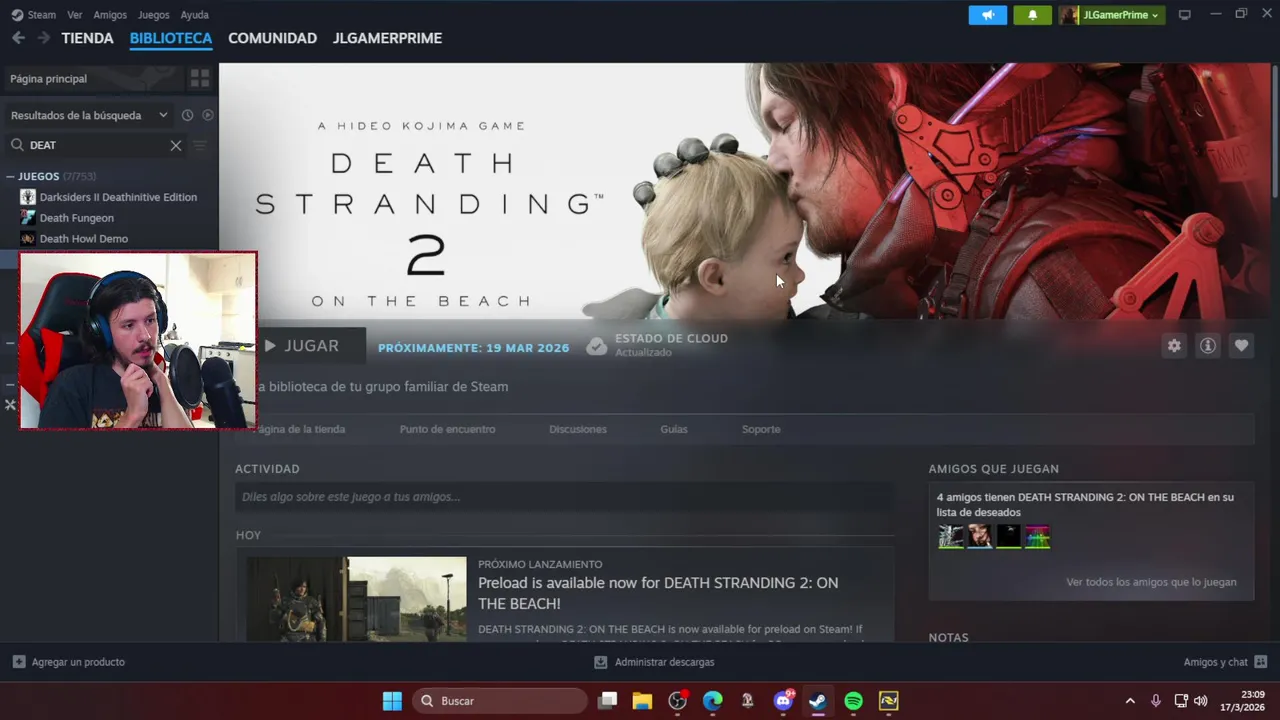Image resolution: width=1280 pixels, height=720 pixels.
Task: Open the Amigos menu
Action: 110,15
